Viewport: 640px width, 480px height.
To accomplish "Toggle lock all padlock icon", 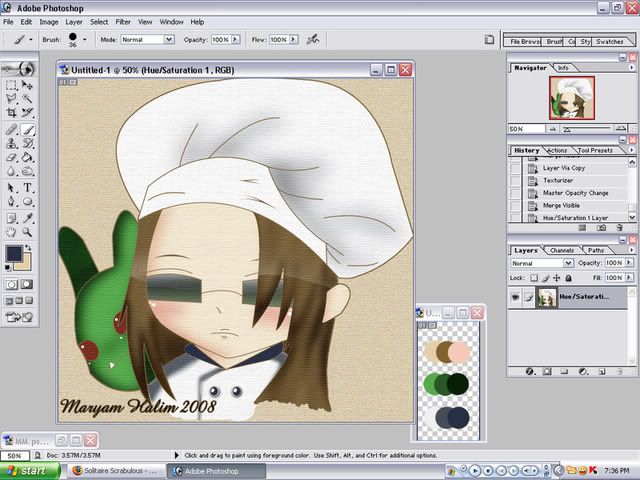I will click(x=568, y=278).
